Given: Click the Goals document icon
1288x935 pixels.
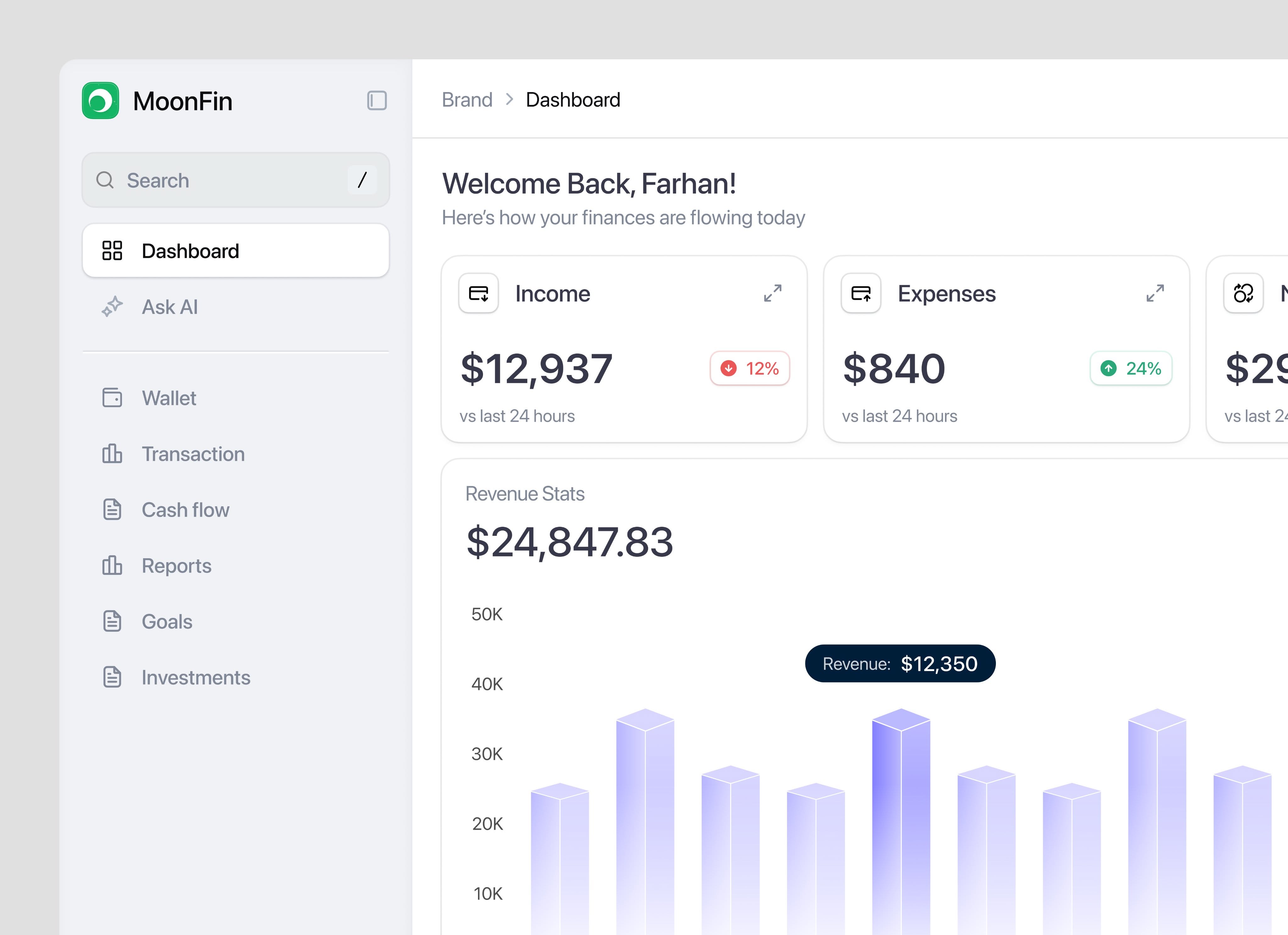Looking at the screenshot, I should 112,621.
